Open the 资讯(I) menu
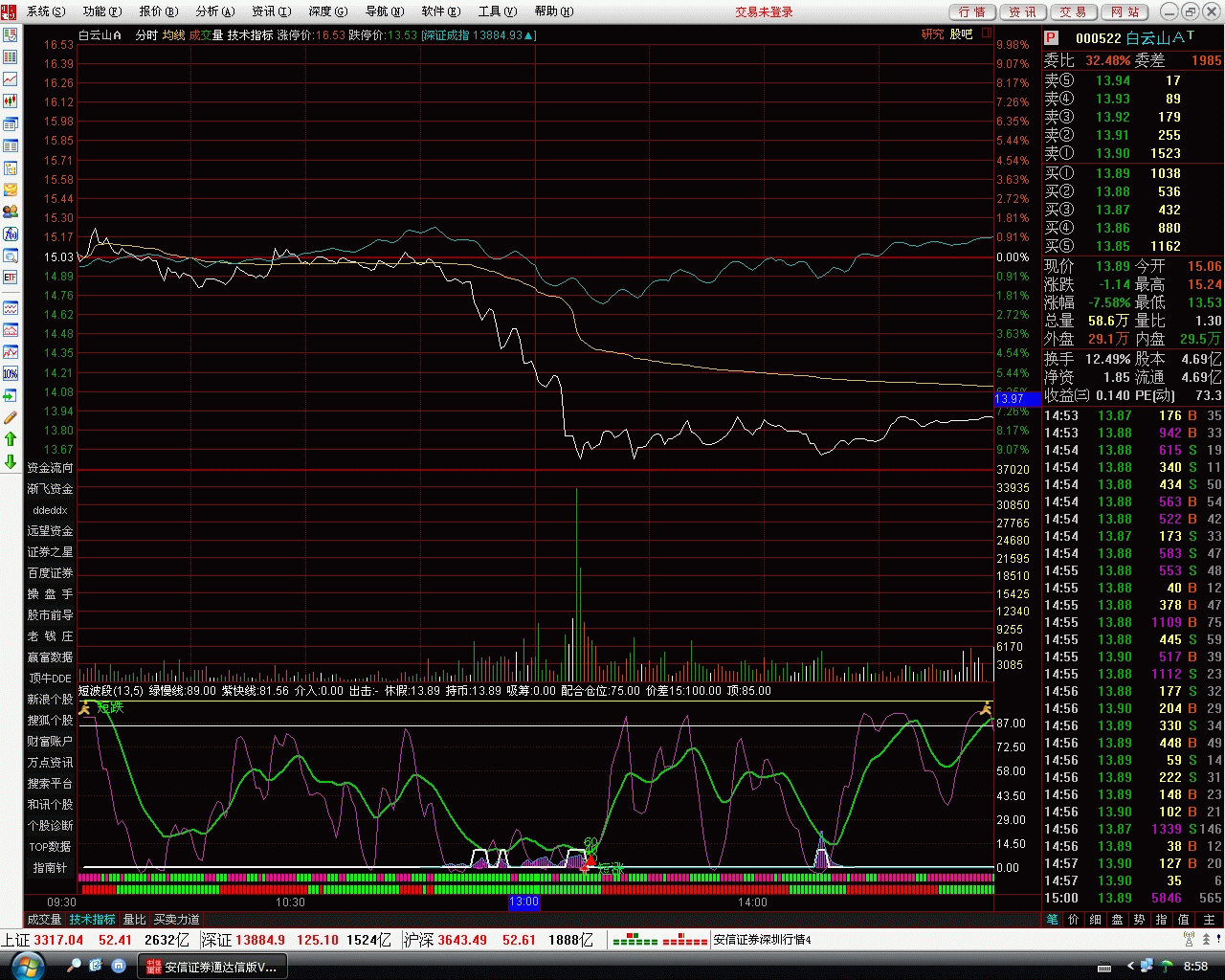The height and width of the screenshot is (980, 1225). 272,11
